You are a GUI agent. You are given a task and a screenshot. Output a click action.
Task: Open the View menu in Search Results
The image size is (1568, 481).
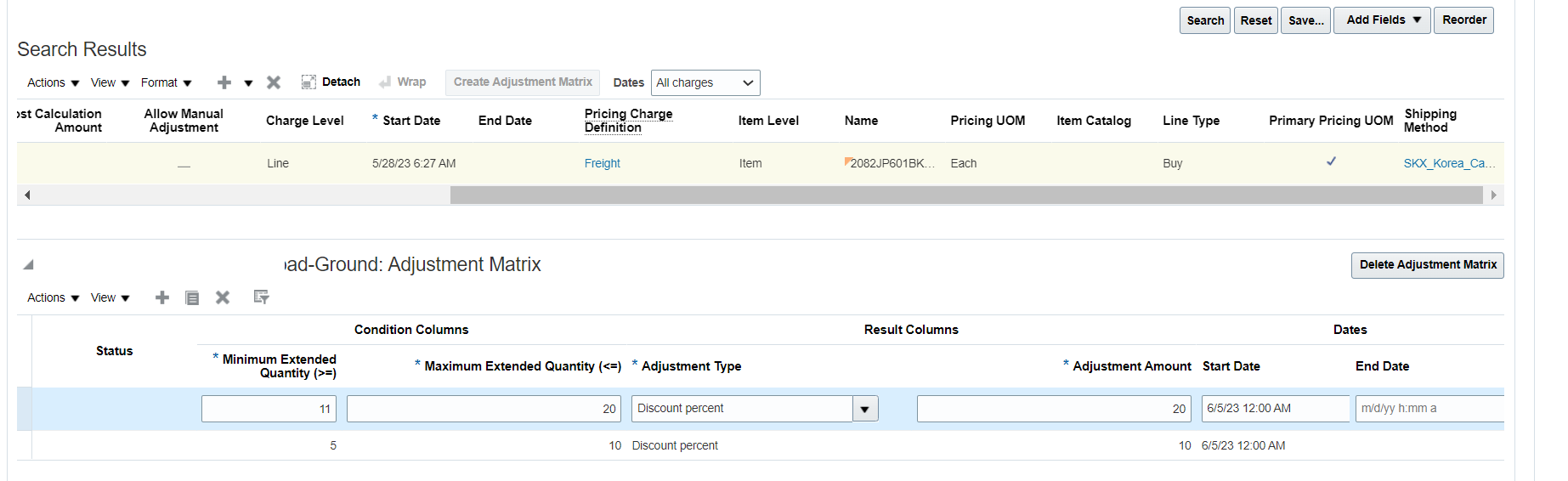click(110, 82)
